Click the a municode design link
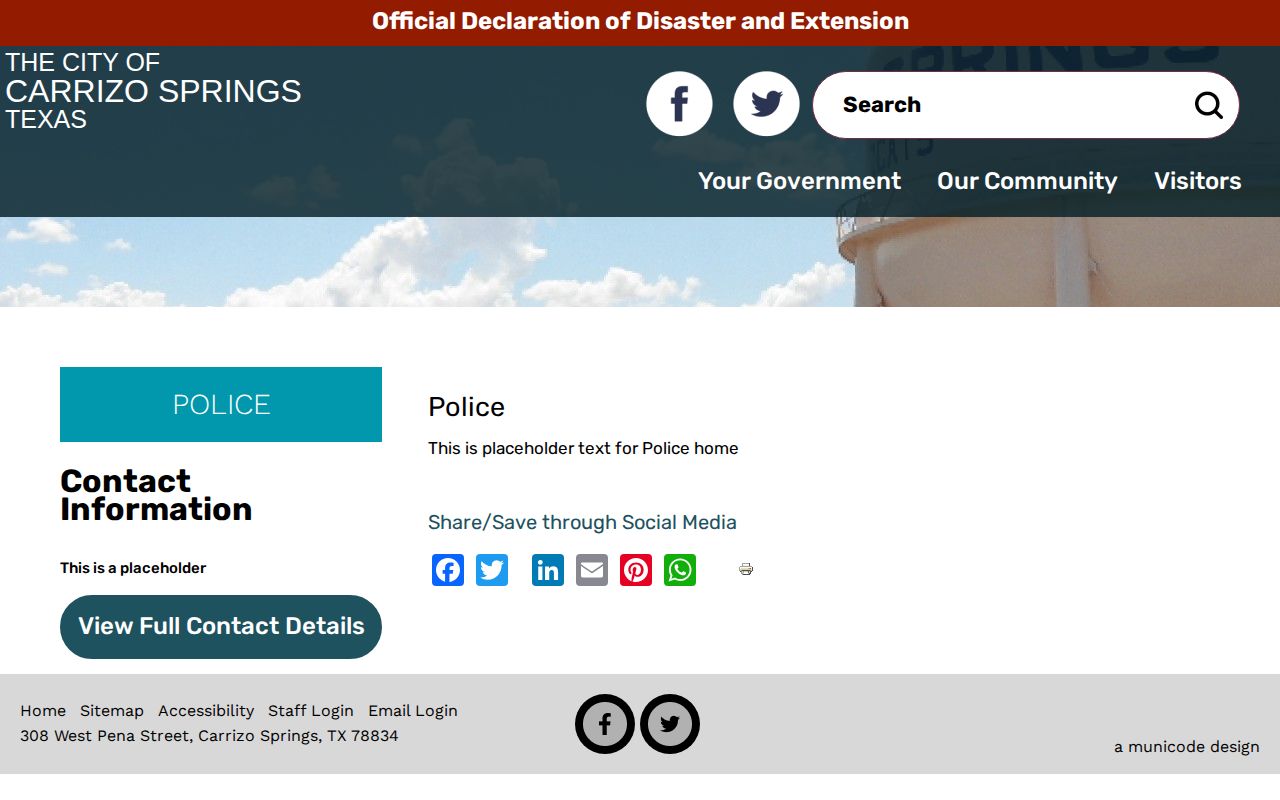The height and width of the screenshot is (800, 1280). coord(1187,747)
